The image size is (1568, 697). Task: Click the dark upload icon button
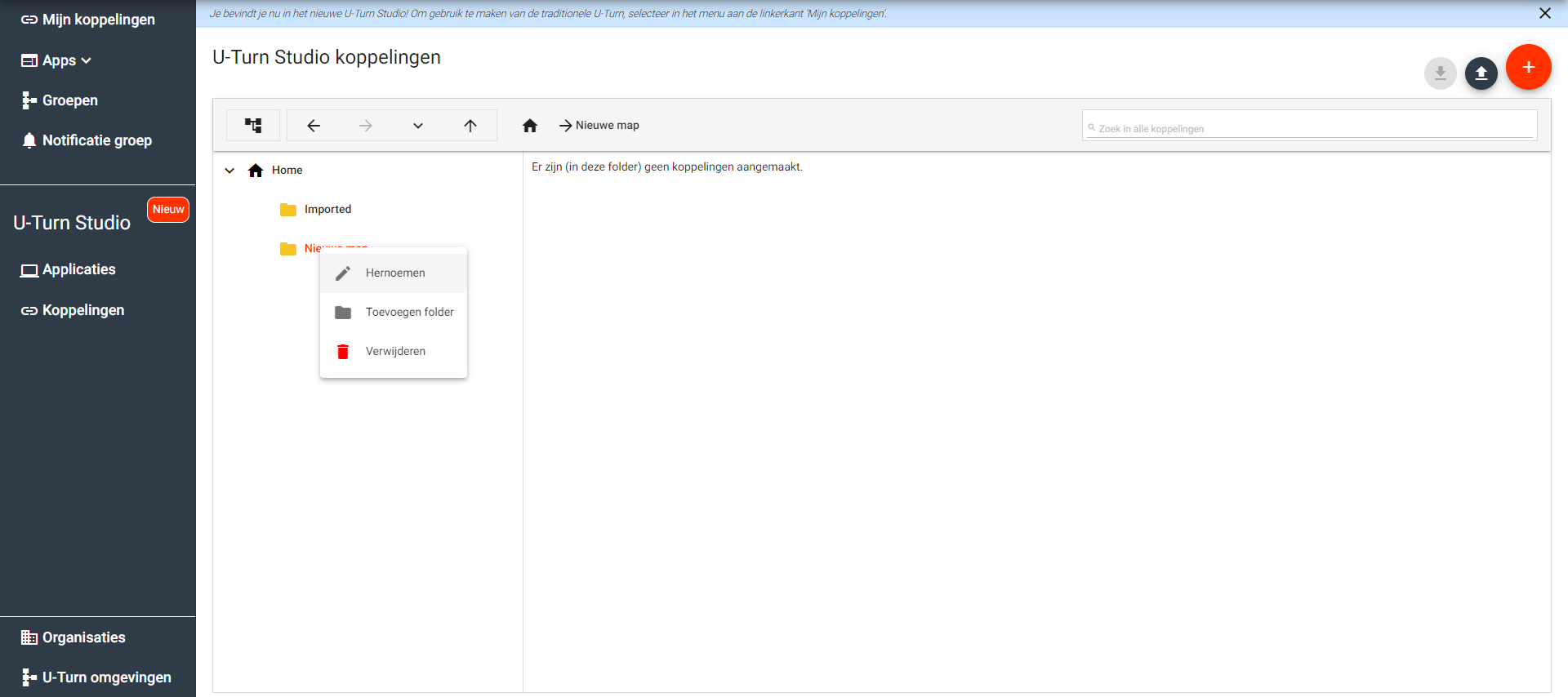[1481, 73]
